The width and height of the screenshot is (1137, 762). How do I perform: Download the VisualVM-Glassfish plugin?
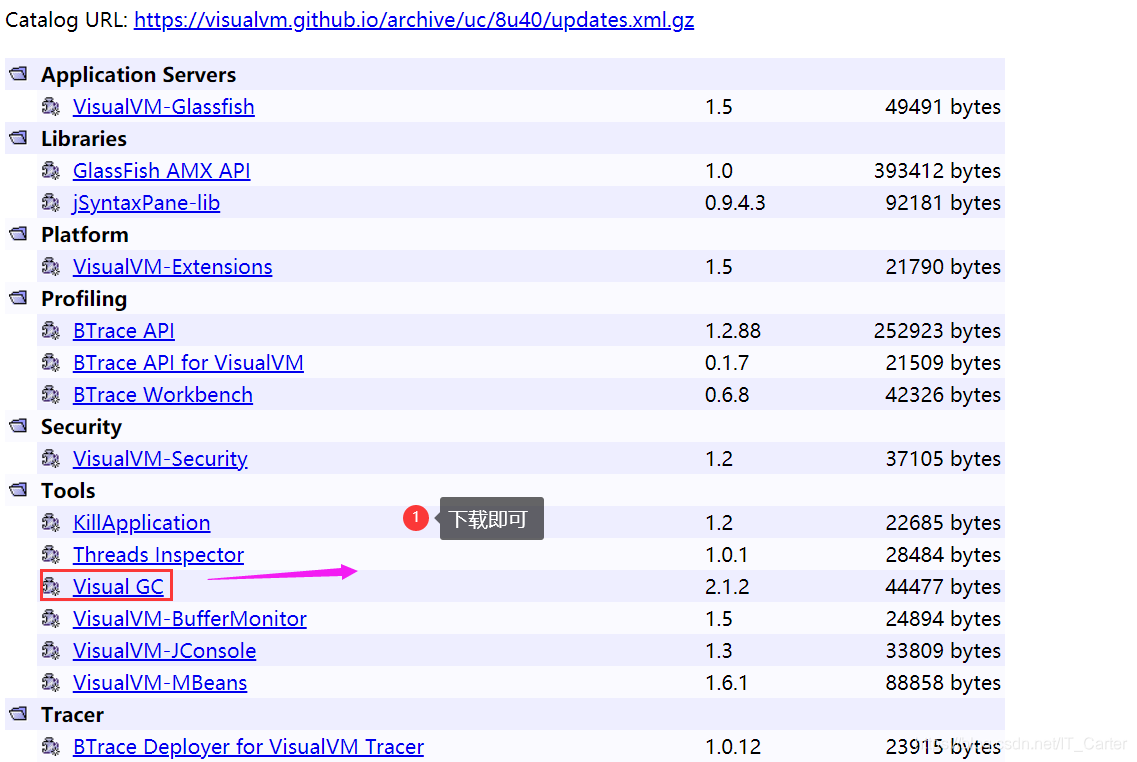(x=164, y=107)
